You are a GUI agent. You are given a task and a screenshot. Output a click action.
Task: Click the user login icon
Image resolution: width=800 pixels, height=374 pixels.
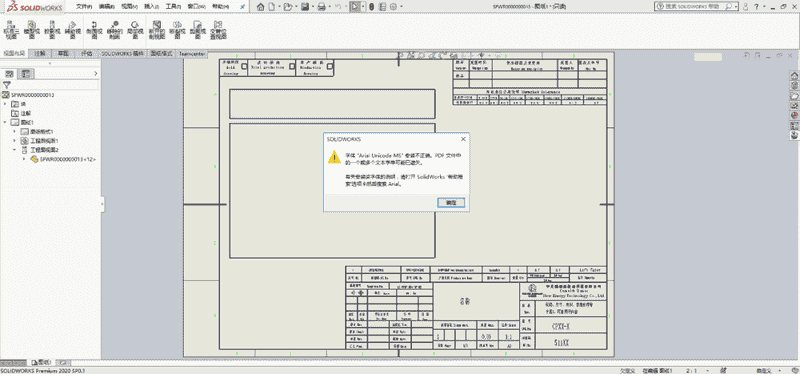coord(746,7)
